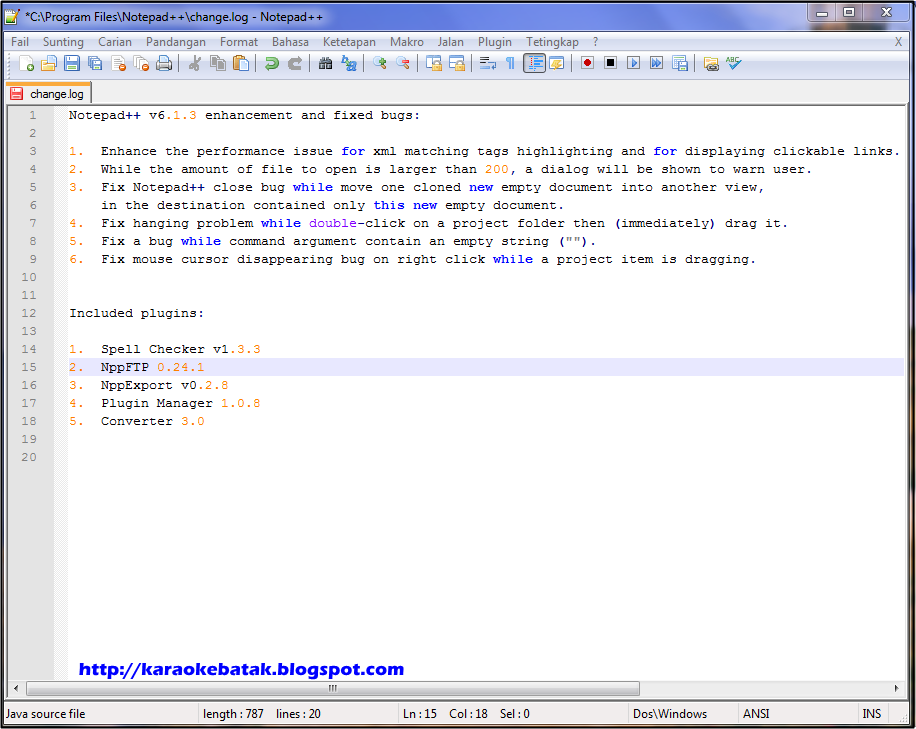Screen dimensions: 916x729
Task: Toggle the Word wrap icon
Action: 487,63
